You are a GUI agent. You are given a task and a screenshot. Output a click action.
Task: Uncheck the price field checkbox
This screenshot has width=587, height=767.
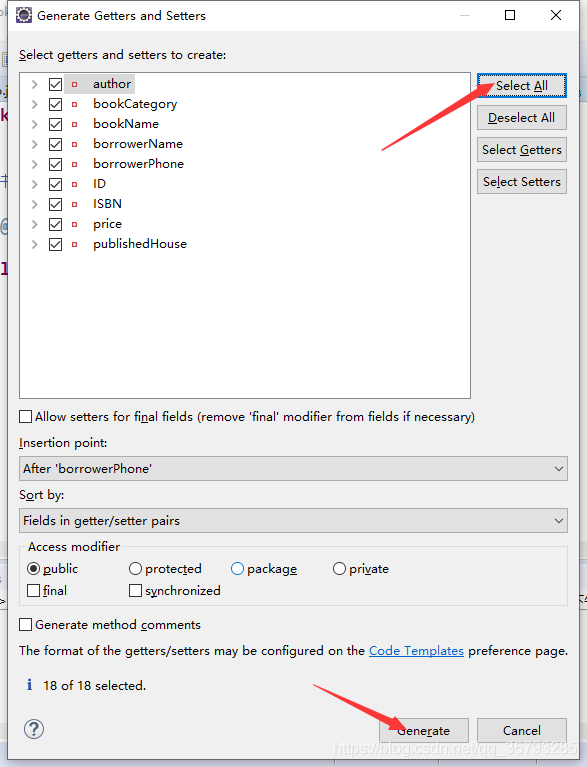(55, 224)
